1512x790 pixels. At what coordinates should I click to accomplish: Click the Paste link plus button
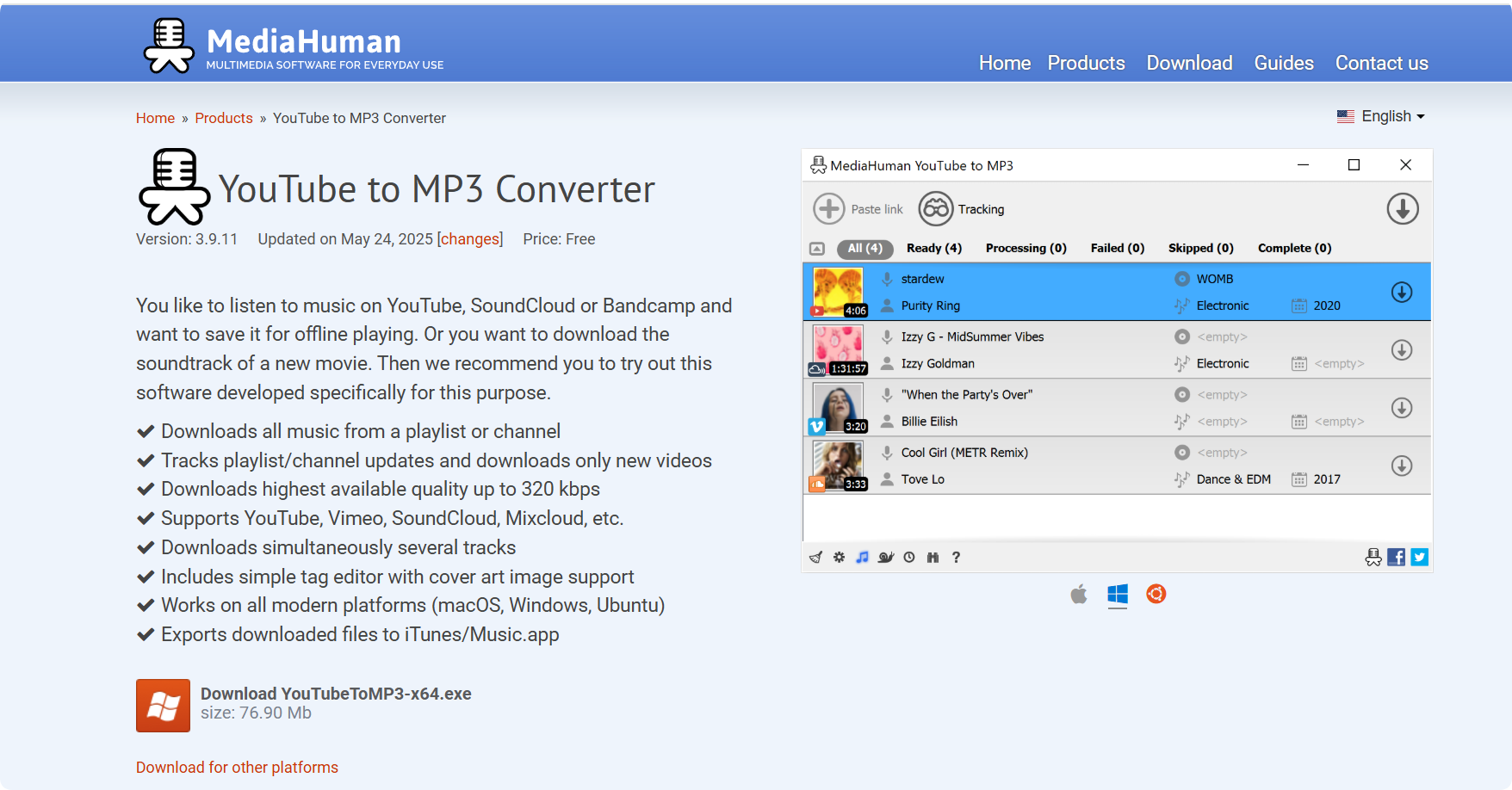tap(829, 209)
